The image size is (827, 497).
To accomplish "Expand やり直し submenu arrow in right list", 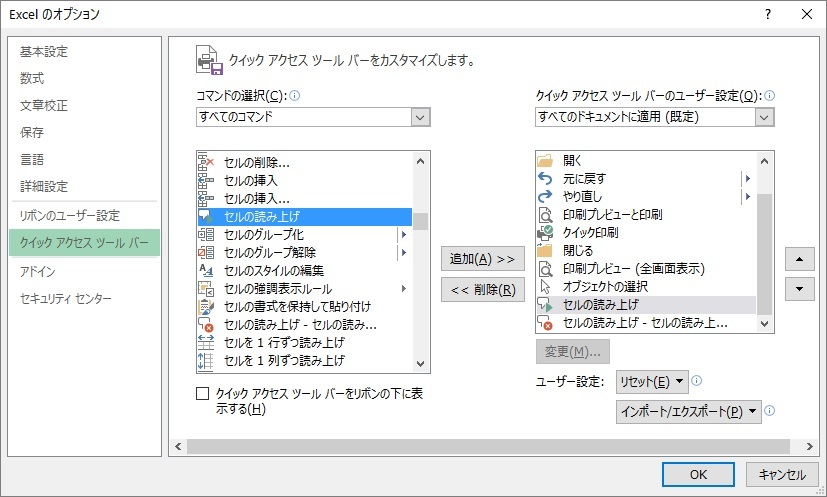I will point(748,196).
